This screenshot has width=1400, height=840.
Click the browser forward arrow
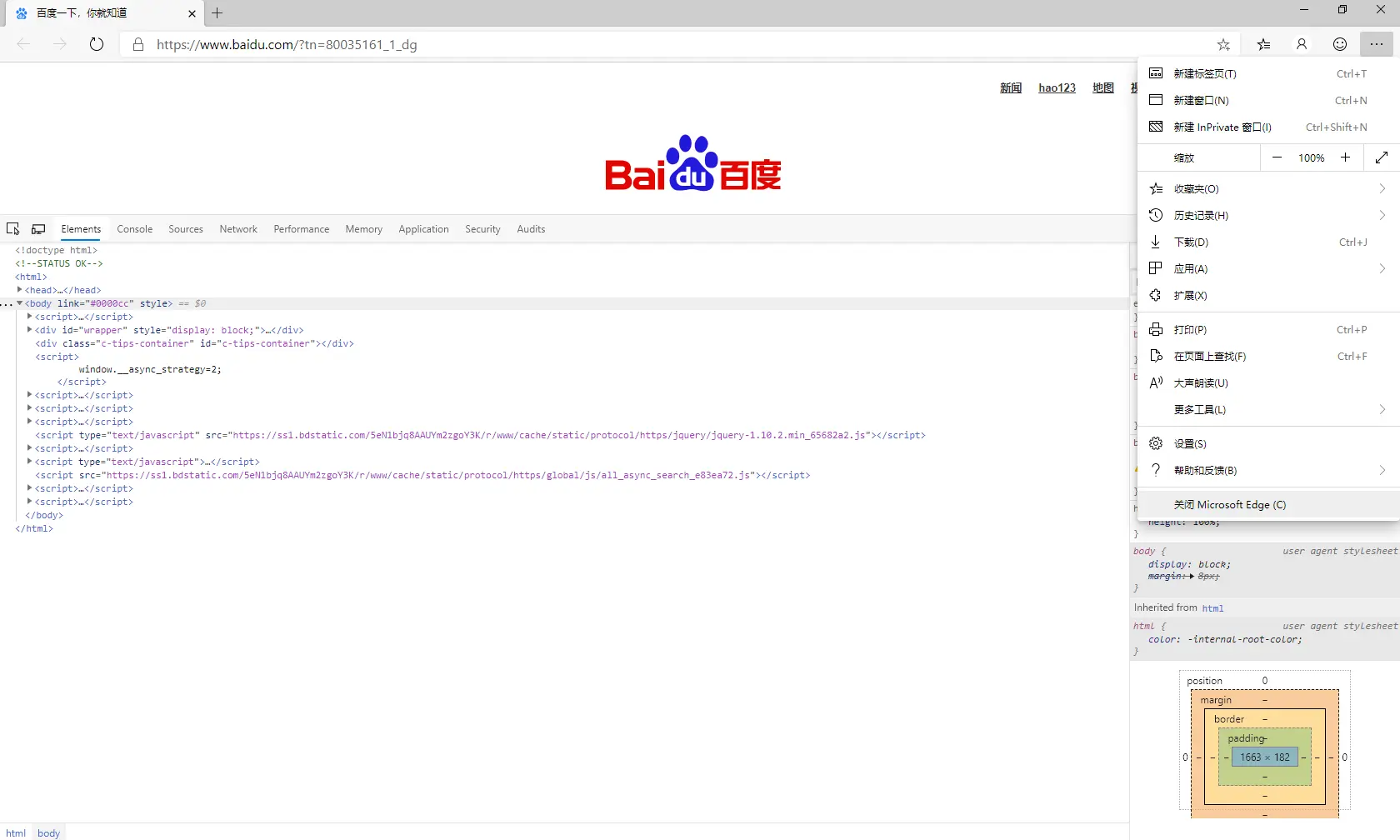(x=60, y=44)
